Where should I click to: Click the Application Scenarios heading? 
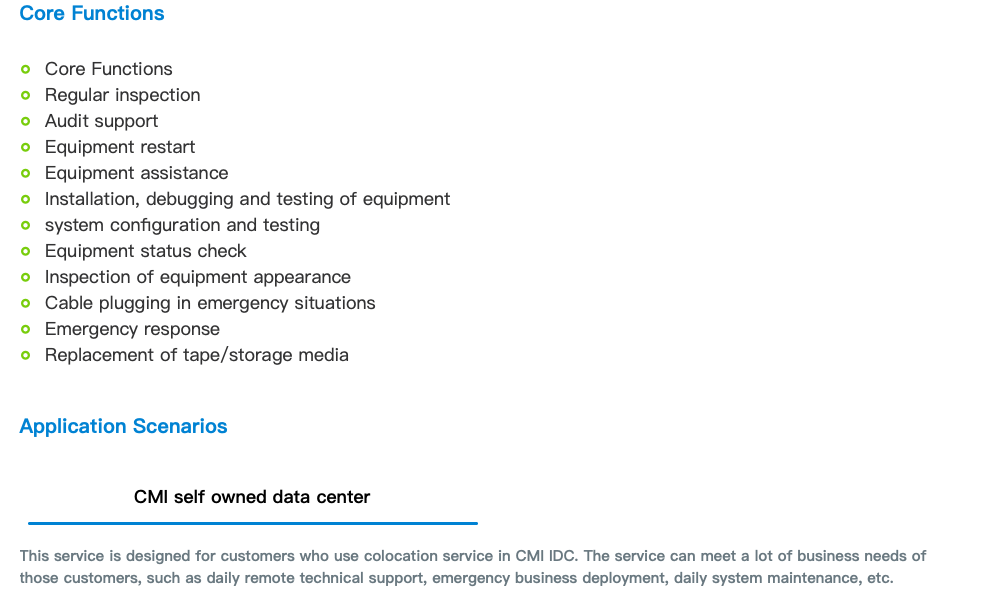(x=123, y=426)
